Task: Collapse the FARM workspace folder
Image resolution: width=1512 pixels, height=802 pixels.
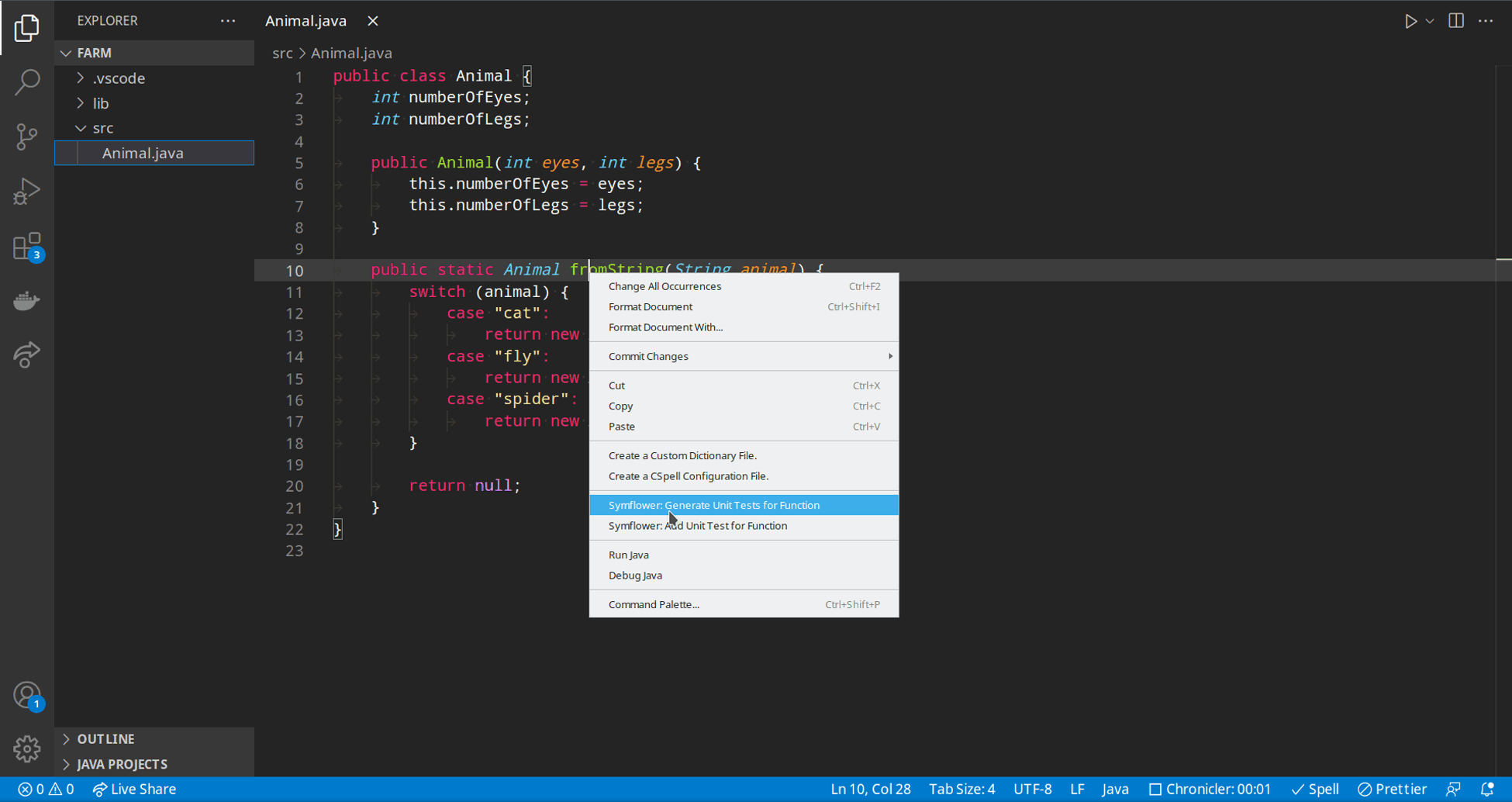Action: (x=154, y=53)
